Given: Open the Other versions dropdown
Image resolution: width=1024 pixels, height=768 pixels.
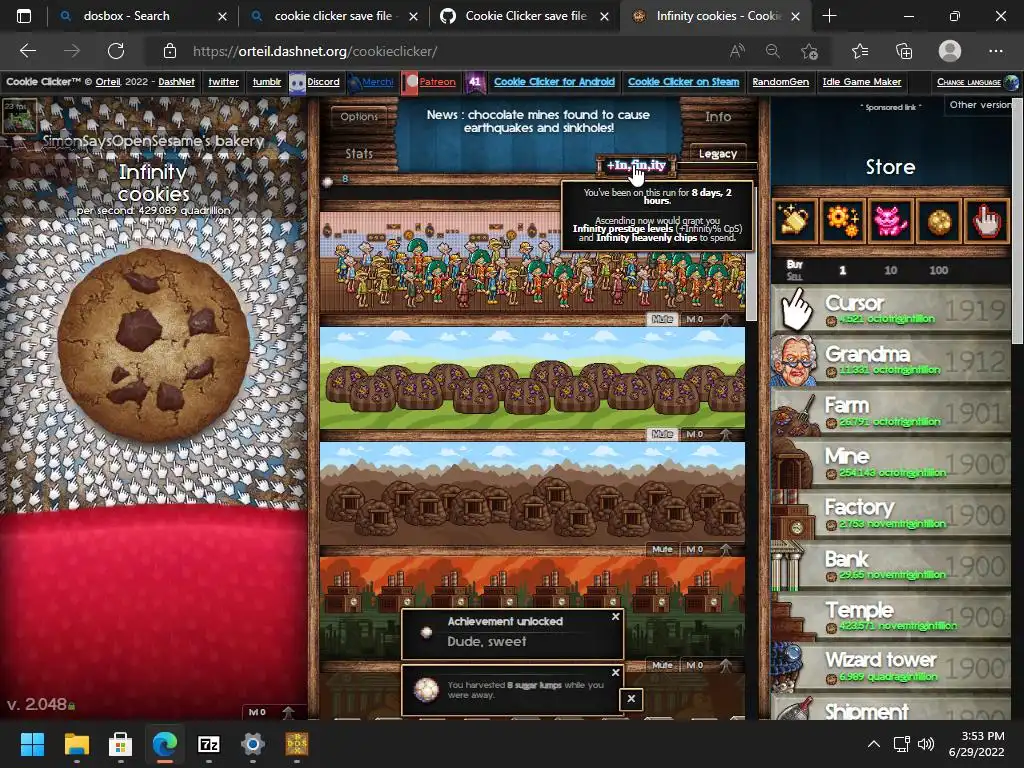Looking at the screenshot, I should pyautogui.click(x=980, y=104).
